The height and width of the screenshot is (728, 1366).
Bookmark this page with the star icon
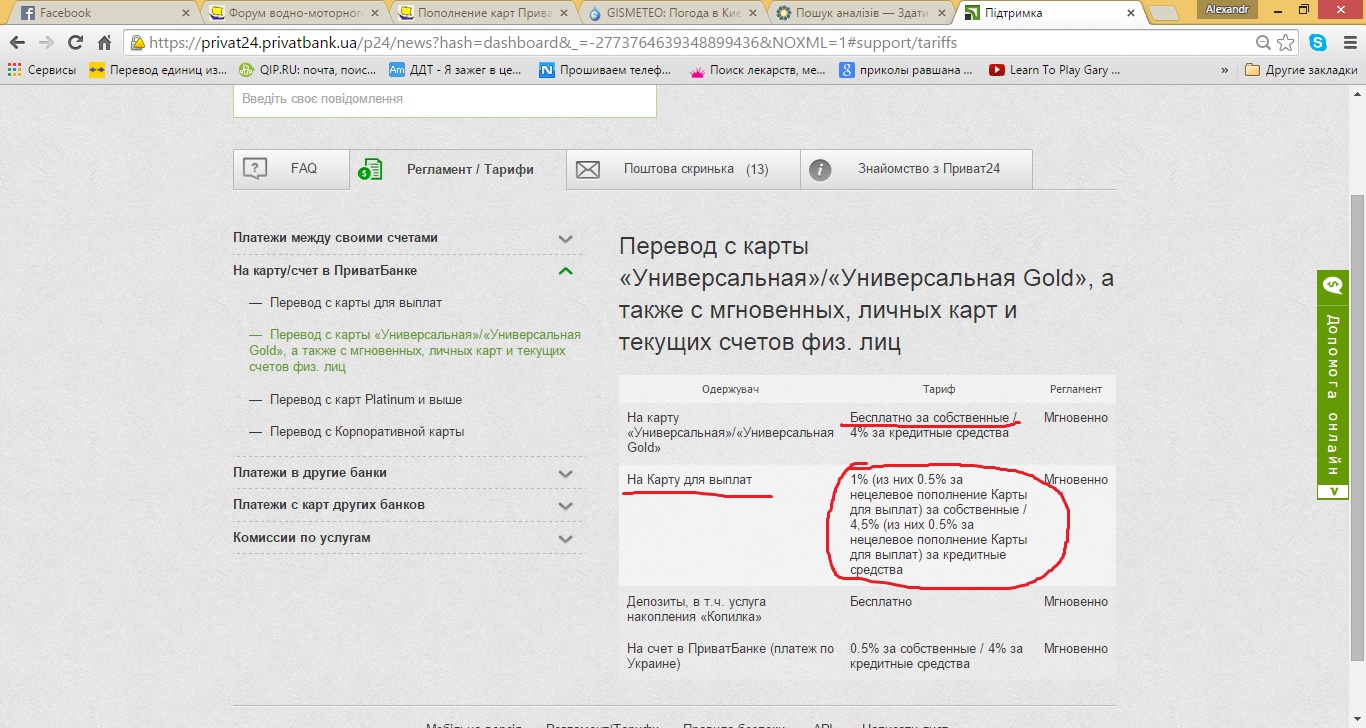pos(1286,43)
